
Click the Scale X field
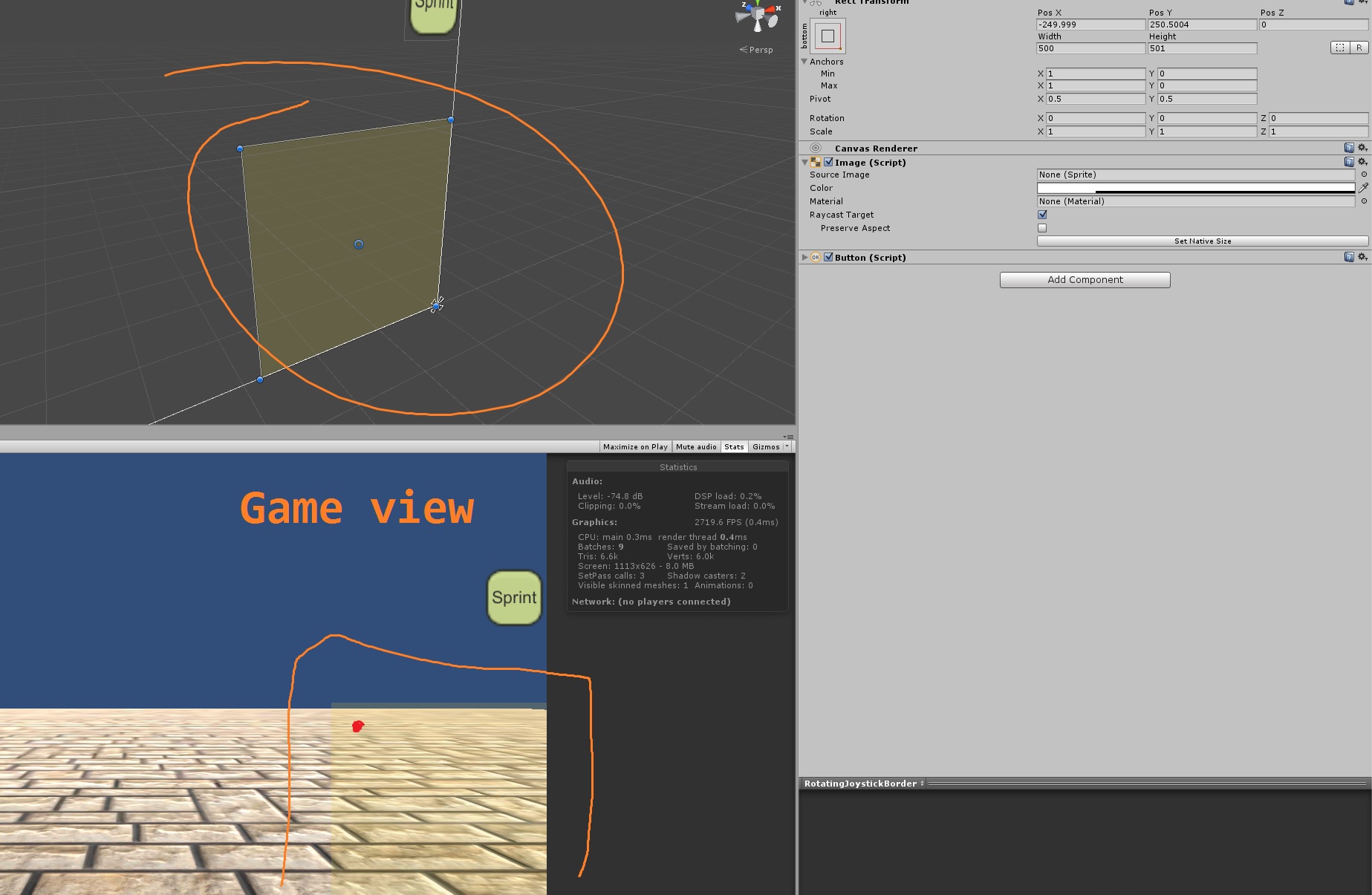(1096, 131)
